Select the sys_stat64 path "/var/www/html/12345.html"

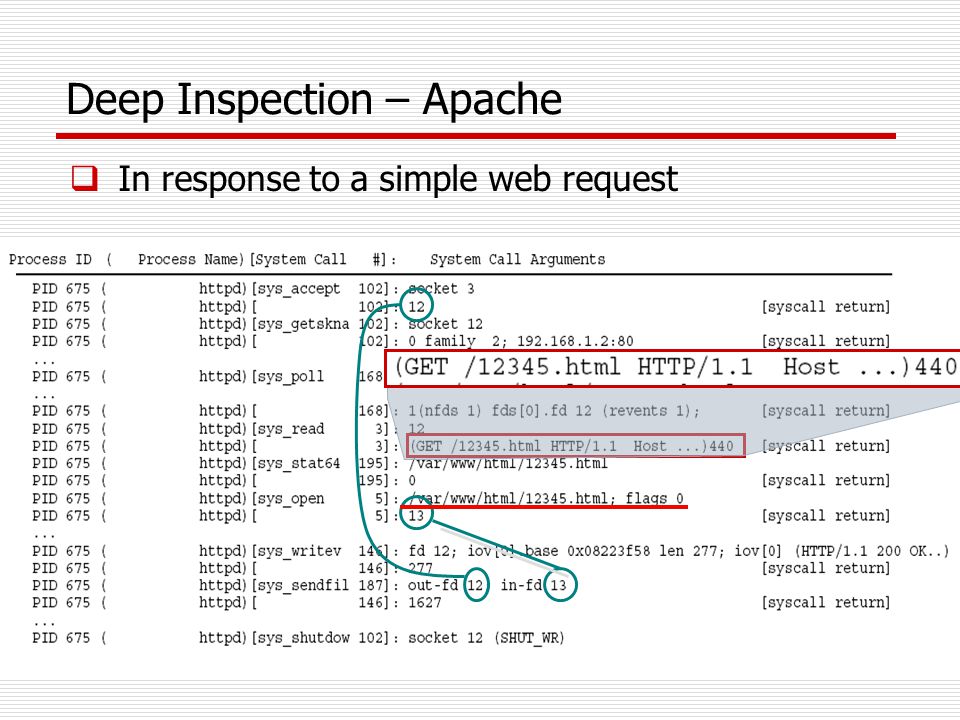pos(508,463)
